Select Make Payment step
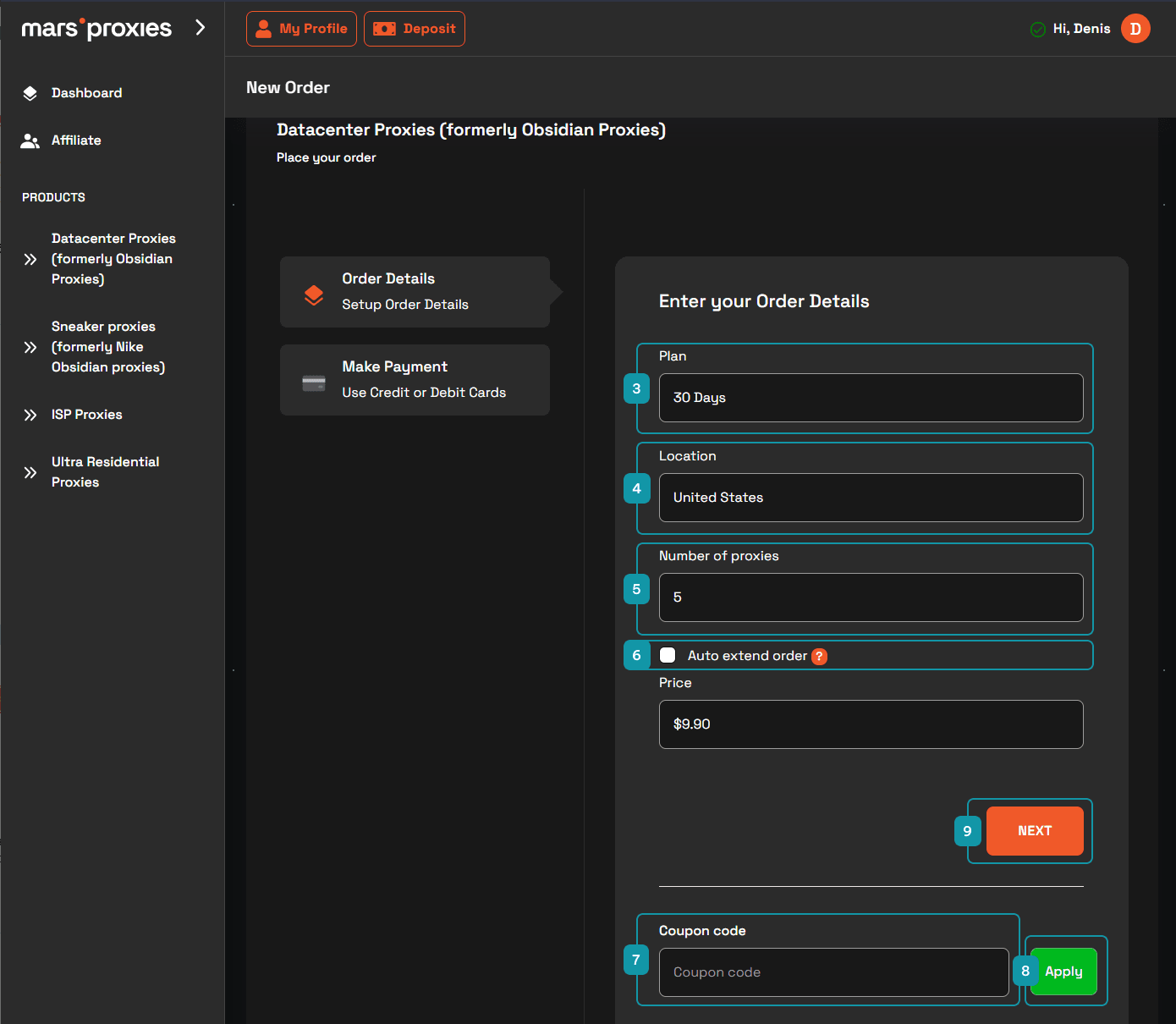This screenshot has width=1176, height=1024. click(x=415, y=380)
